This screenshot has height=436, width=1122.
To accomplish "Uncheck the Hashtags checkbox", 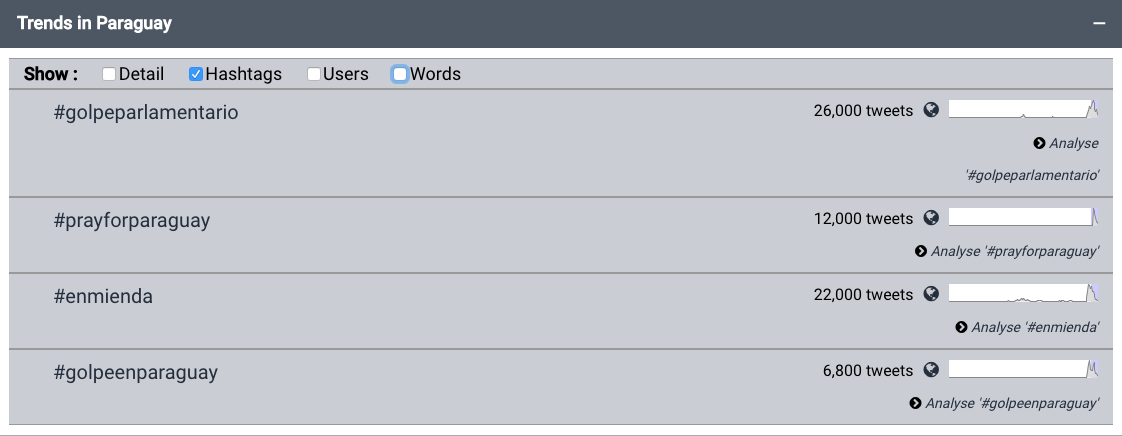I will [x=196, y=74].
